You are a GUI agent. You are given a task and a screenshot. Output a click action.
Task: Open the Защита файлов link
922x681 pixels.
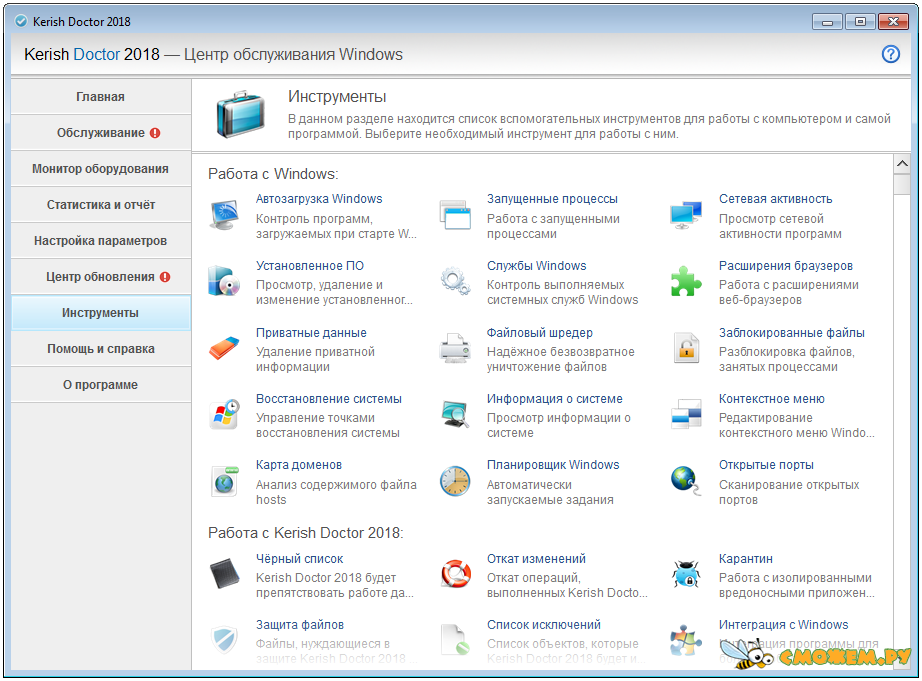(300, 625)
